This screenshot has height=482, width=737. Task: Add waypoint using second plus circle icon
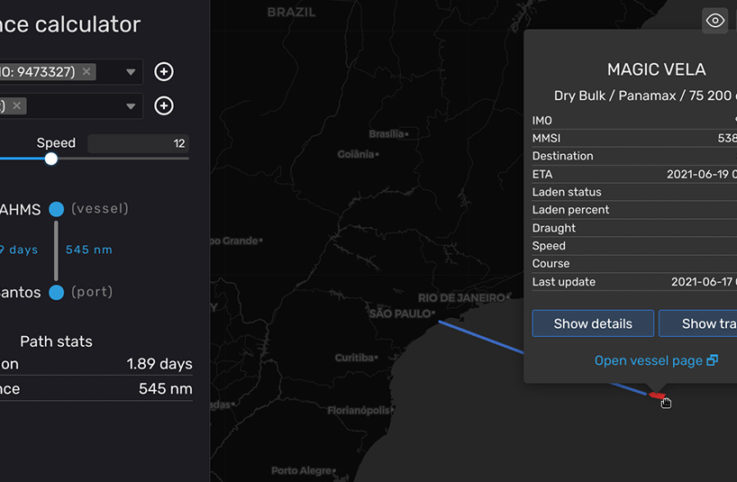click(x=164, y=106)
